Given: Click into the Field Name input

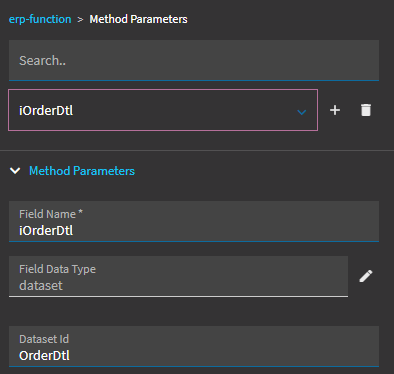Looking at the screenshot, I should click(194, 221).
